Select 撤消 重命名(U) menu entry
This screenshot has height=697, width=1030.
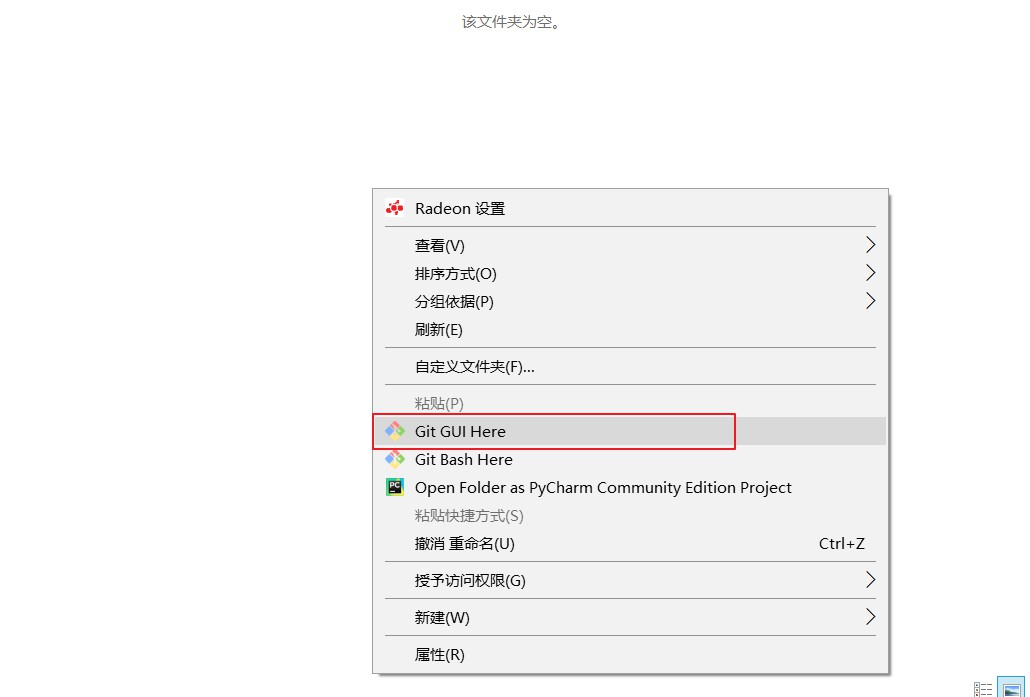(465, 544)
